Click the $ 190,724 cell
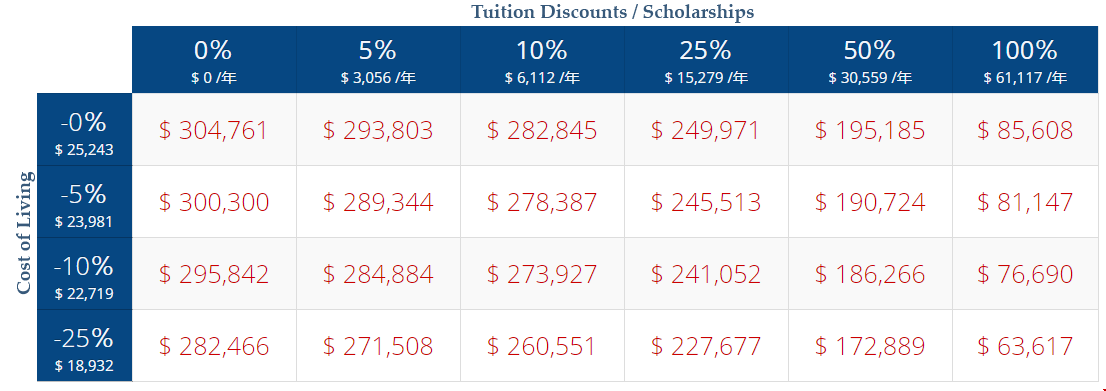The image size is (1106, 391). (x=870, y=202)
